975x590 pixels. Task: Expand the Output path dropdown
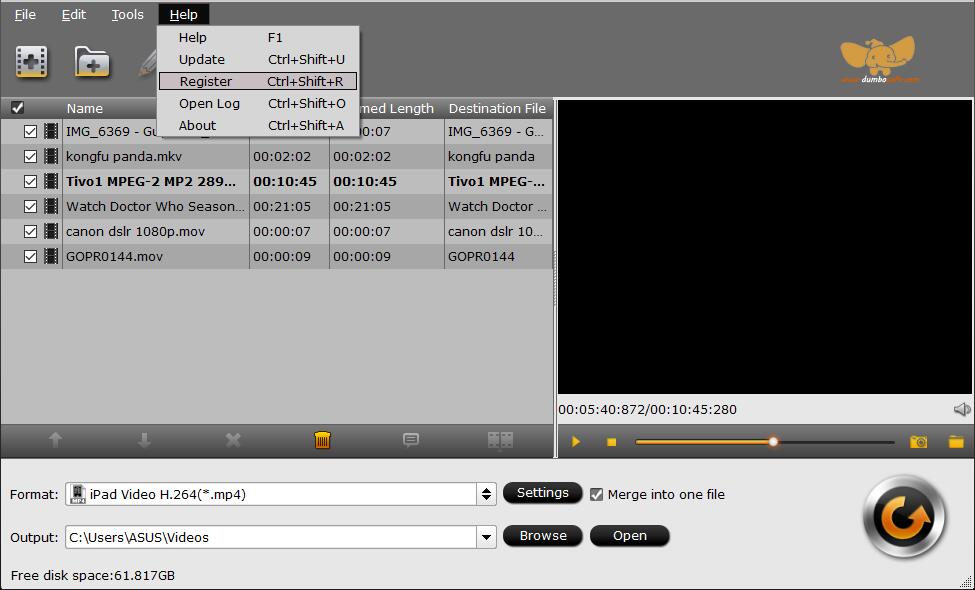click(486, 537)
